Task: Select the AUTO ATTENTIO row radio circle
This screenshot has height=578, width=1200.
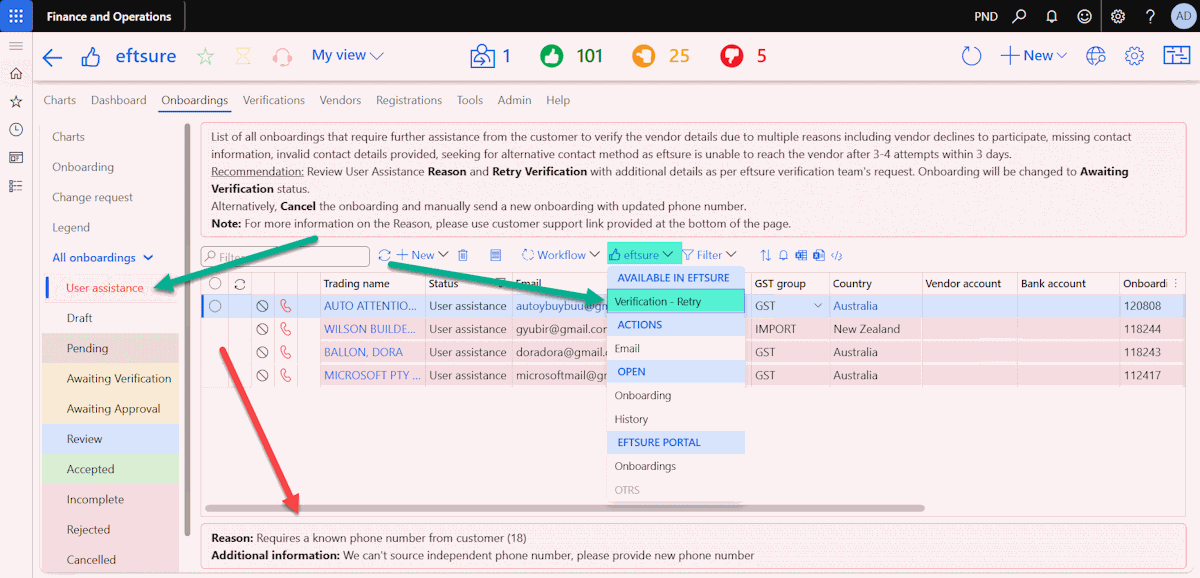Action: (x=215, y=306)
